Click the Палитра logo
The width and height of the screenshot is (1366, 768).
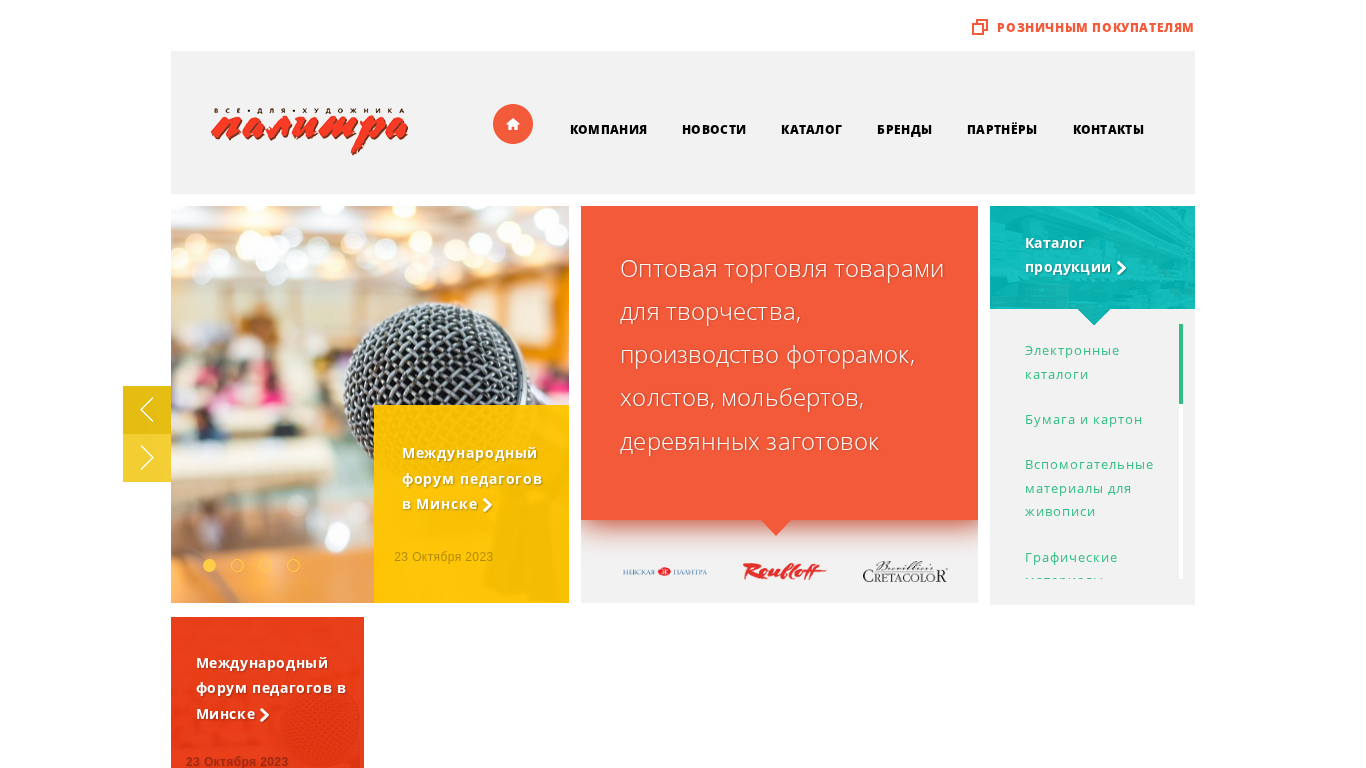click(x=309, y=130)
